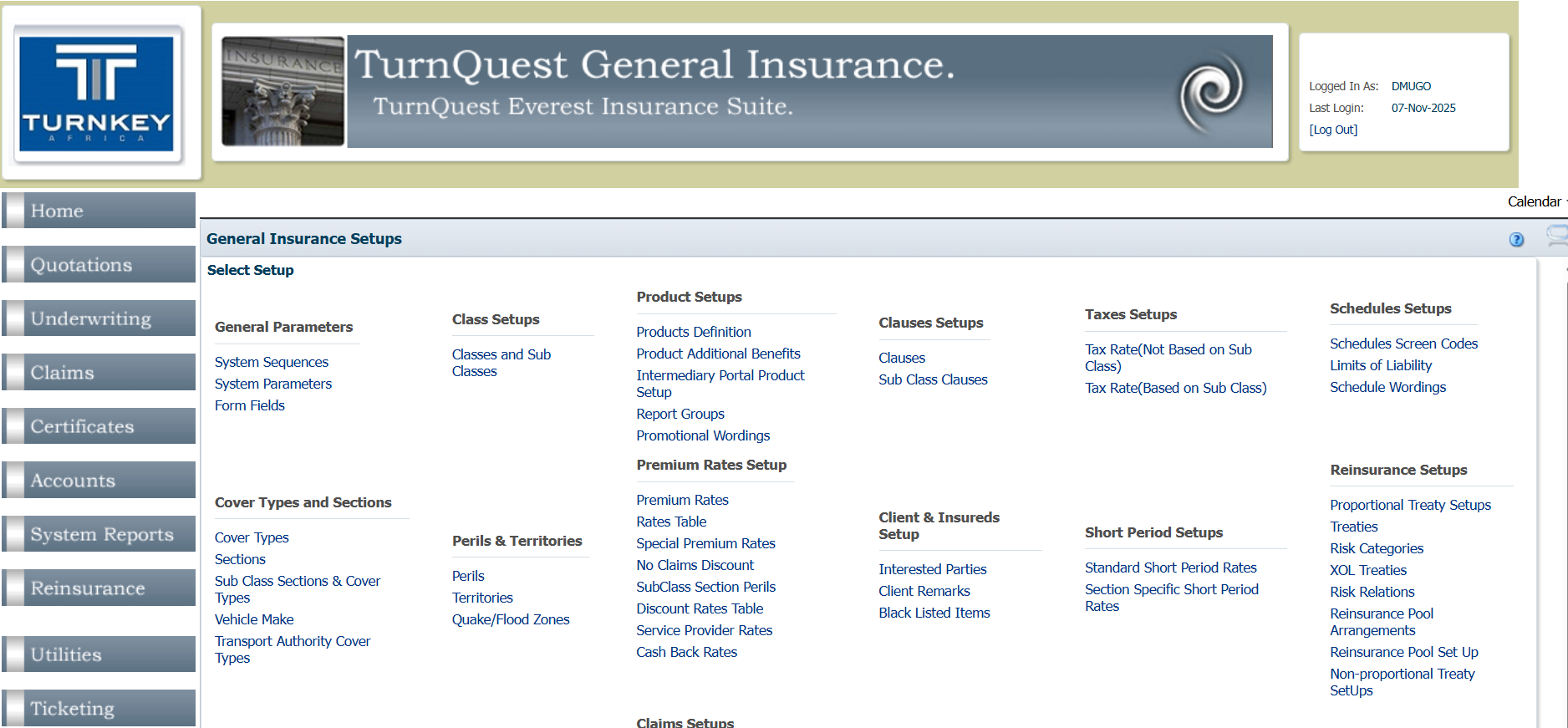Open Limits of Liability
Screen dimensions: 1568x728
click(1381, 365)
